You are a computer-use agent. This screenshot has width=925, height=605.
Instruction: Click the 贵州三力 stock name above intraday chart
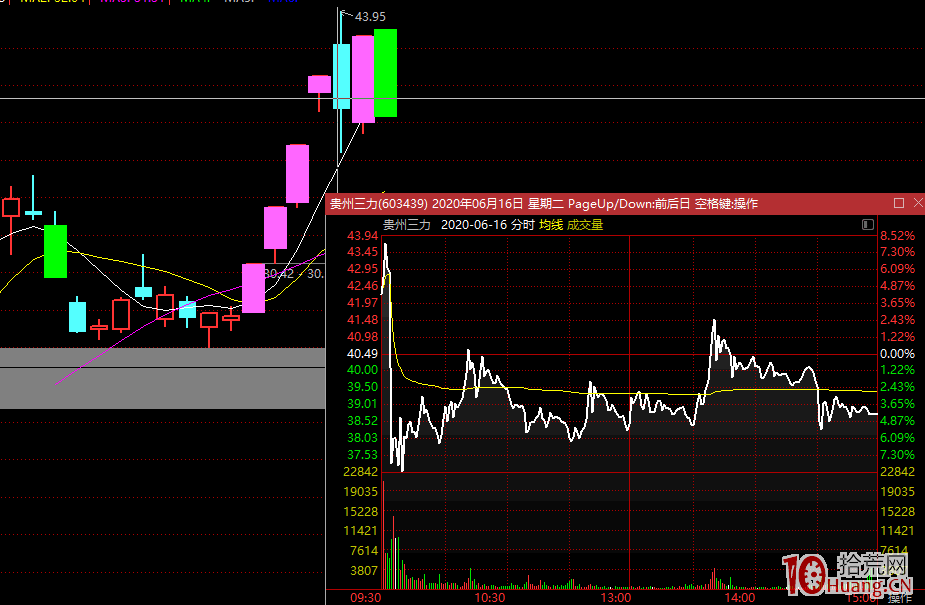pyautogui.click(x=407, y=225)
